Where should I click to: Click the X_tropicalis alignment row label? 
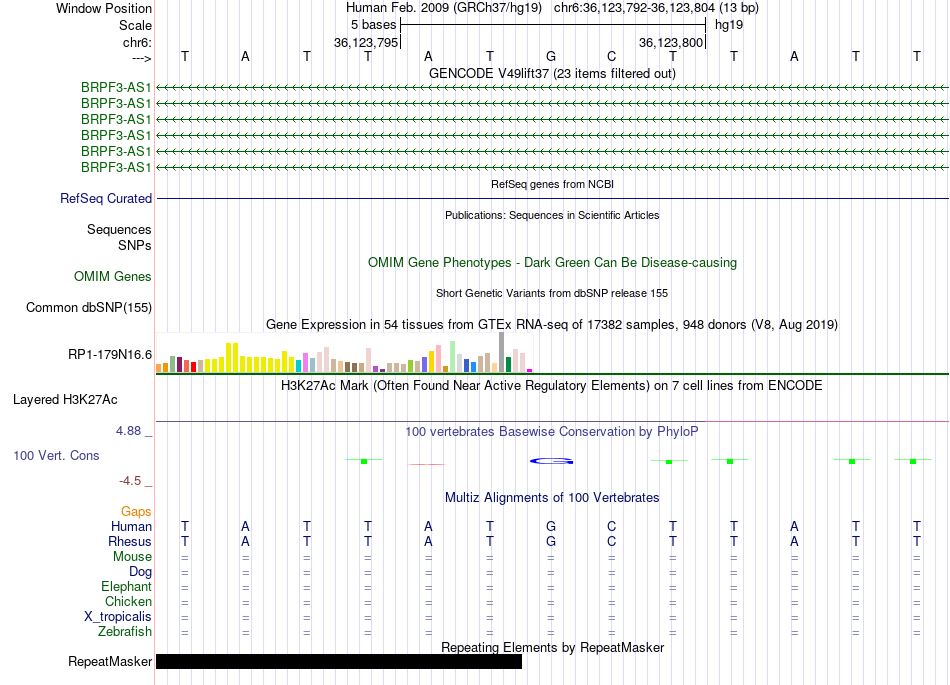point(118,617)
